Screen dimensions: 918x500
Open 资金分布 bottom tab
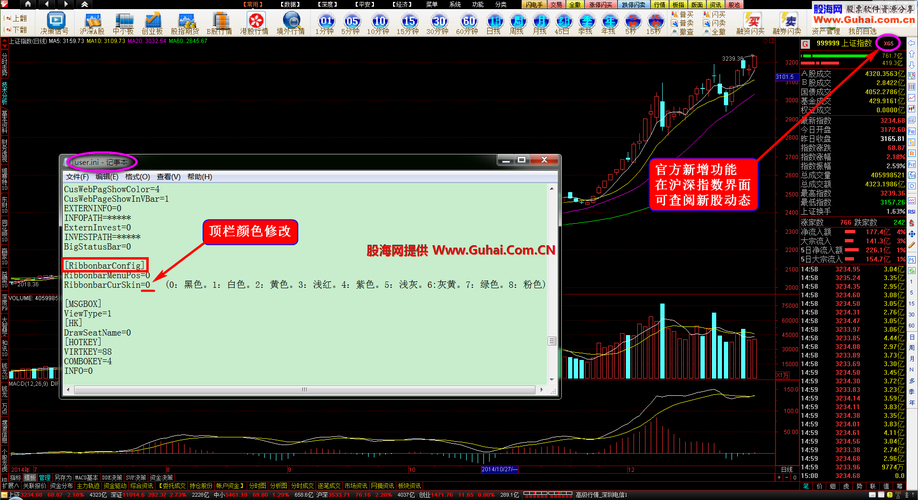tap(61, 486)
